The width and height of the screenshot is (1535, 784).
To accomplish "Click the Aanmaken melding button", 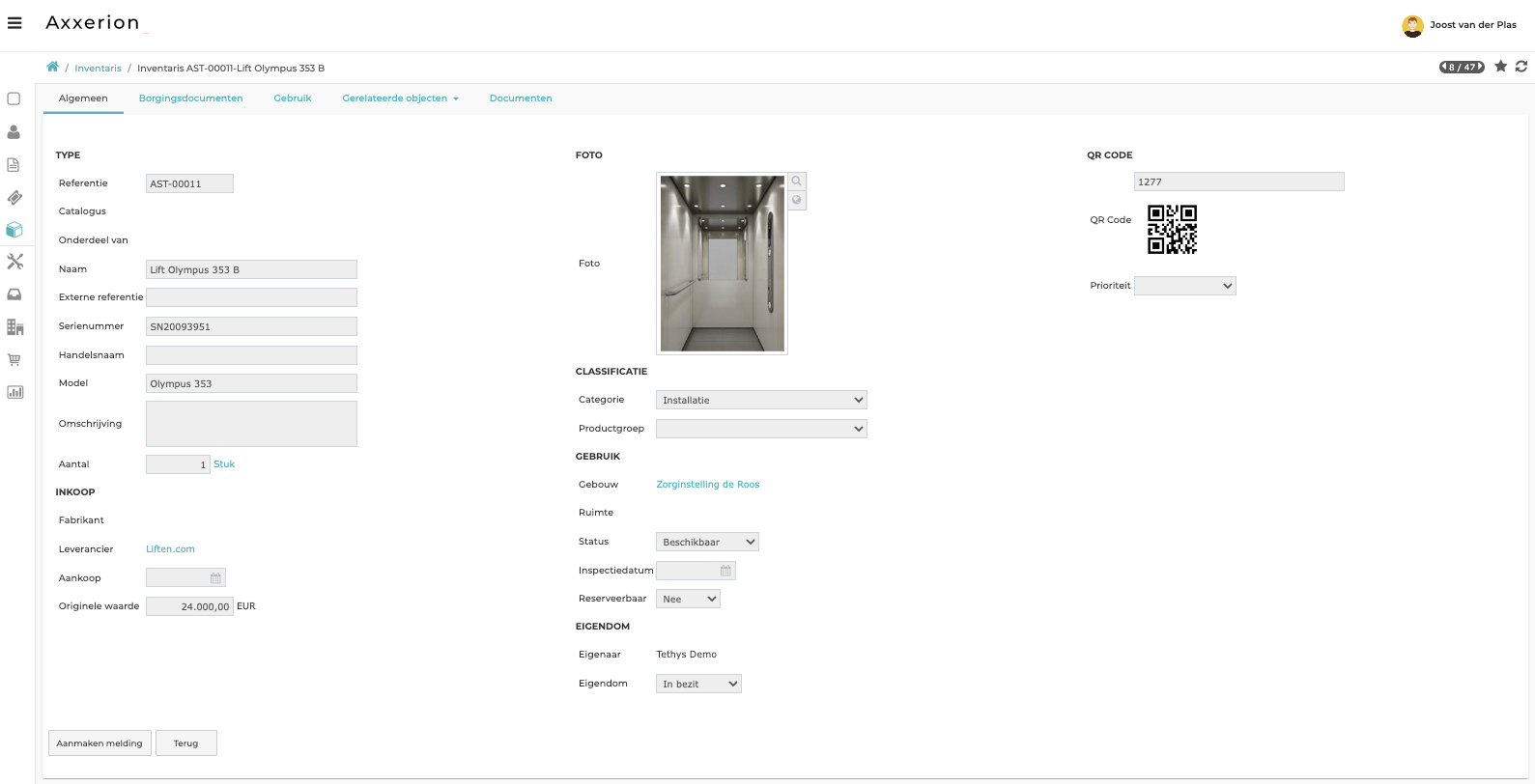I will coord(99,743).
